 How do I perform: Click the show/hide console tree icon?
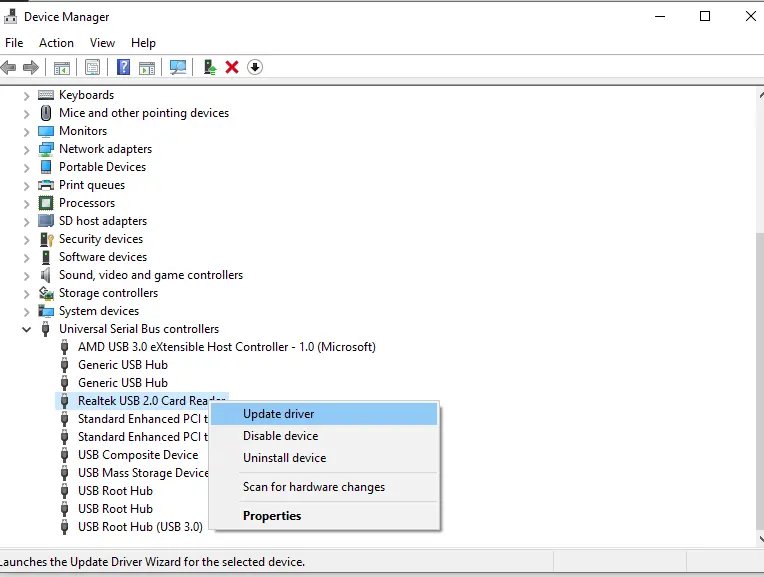(62, 67)
